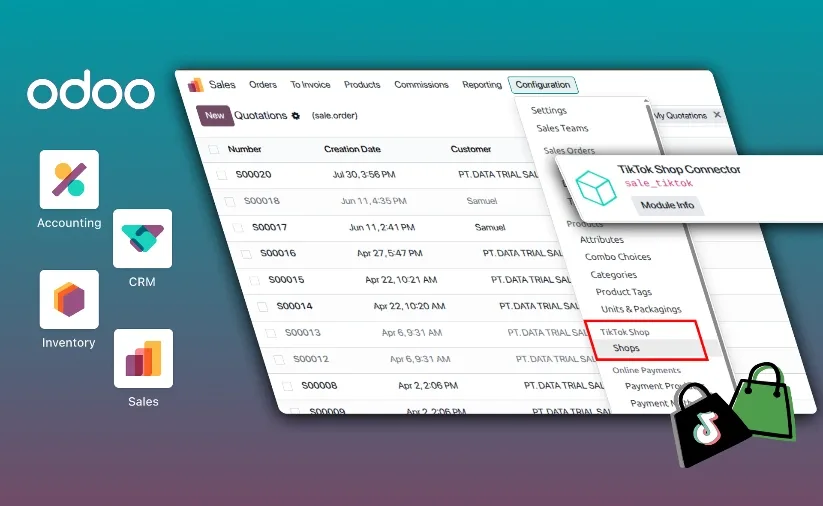Choose Settings in Configuration menu
The width and height of the screenshot is (823, 506).
point(548,110)
